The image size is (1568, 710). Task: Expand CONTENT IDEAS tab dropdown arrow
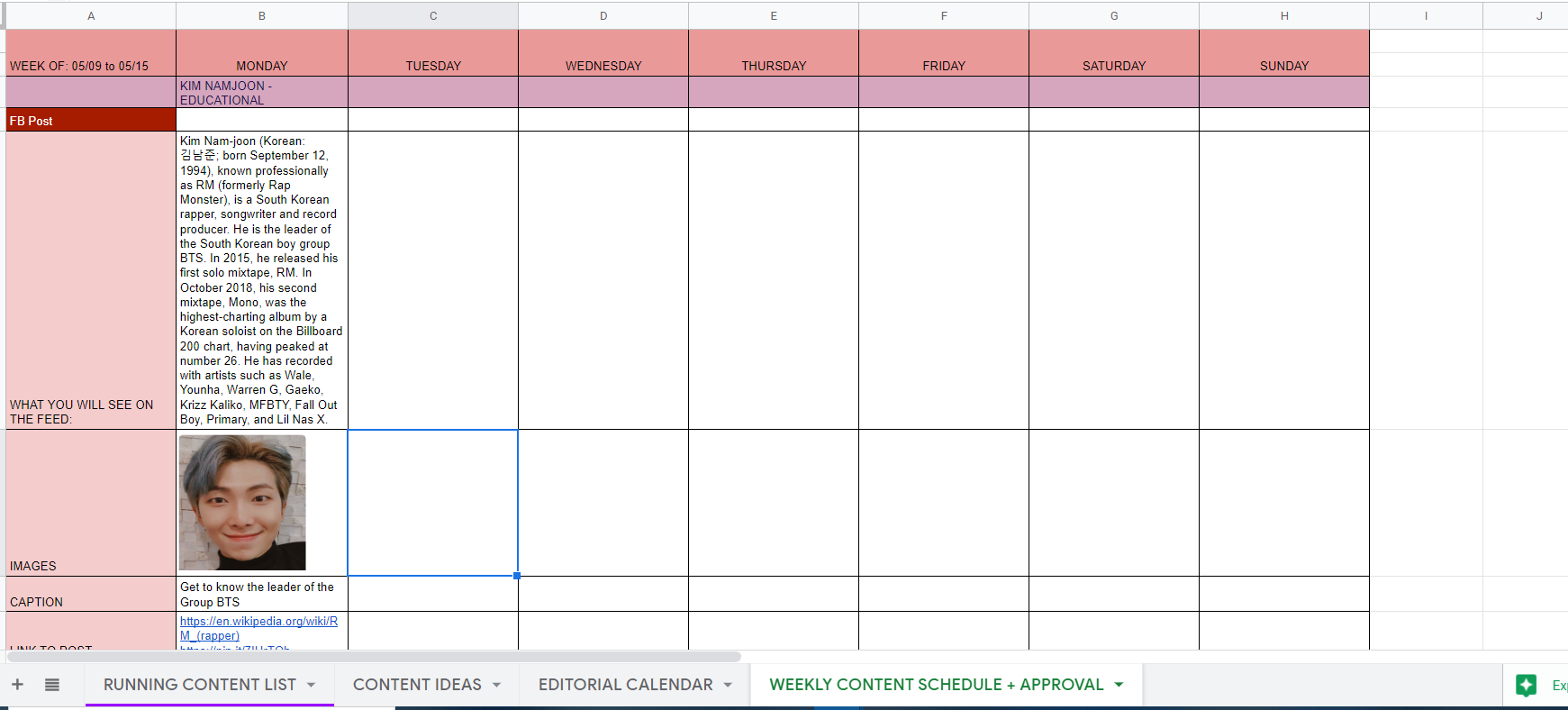tap(496, 685)
